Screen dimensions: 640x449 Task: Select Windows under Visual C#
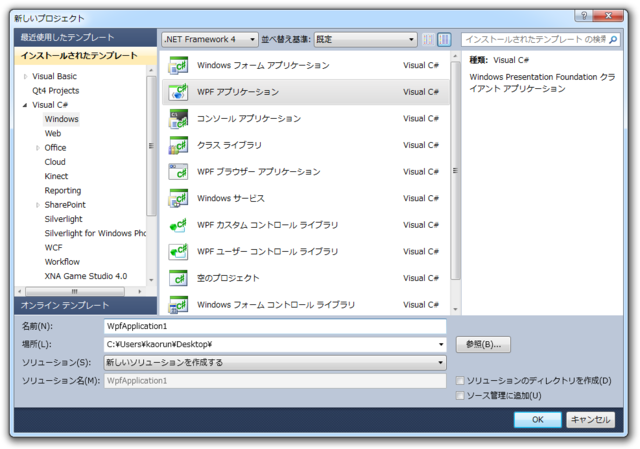pos(61,119)
